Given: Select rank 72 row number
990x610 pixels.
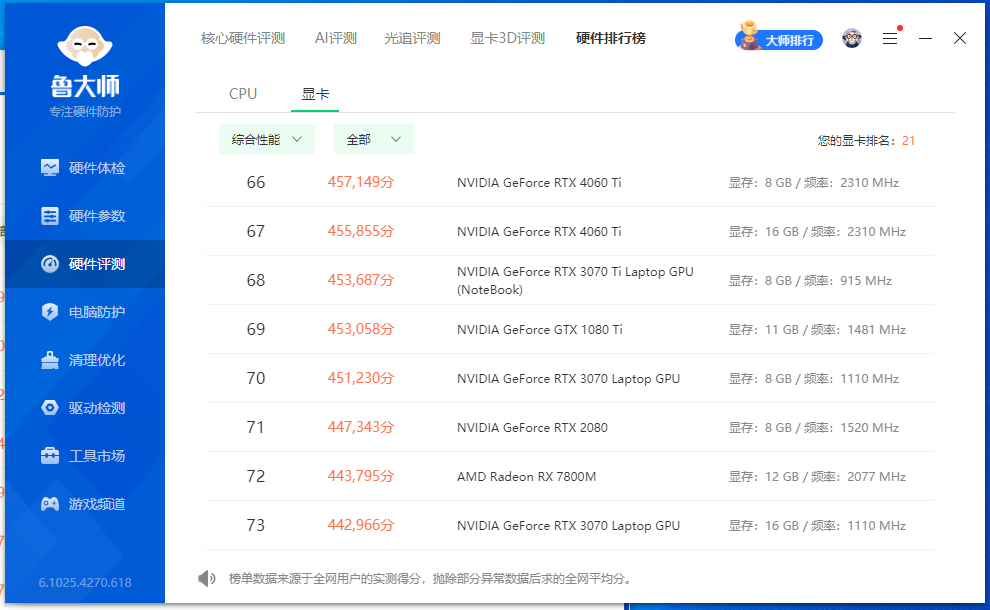Looking at the screenshot, I should tap(256, 476).
